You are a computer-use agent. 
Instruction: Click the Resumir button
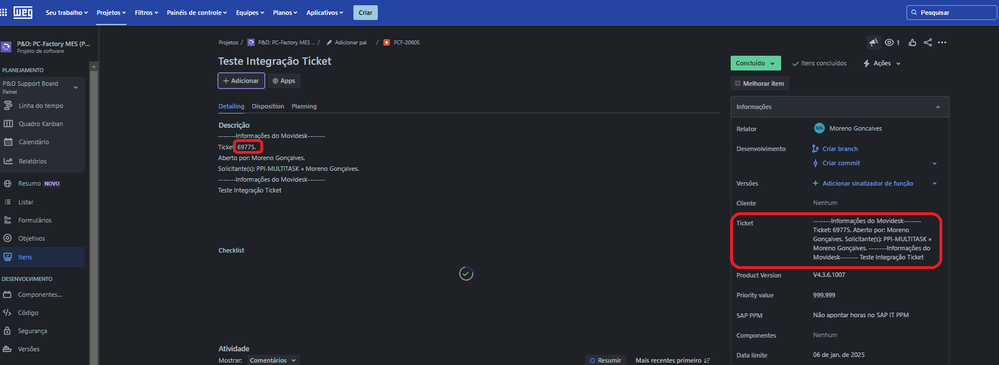(605, 360)
